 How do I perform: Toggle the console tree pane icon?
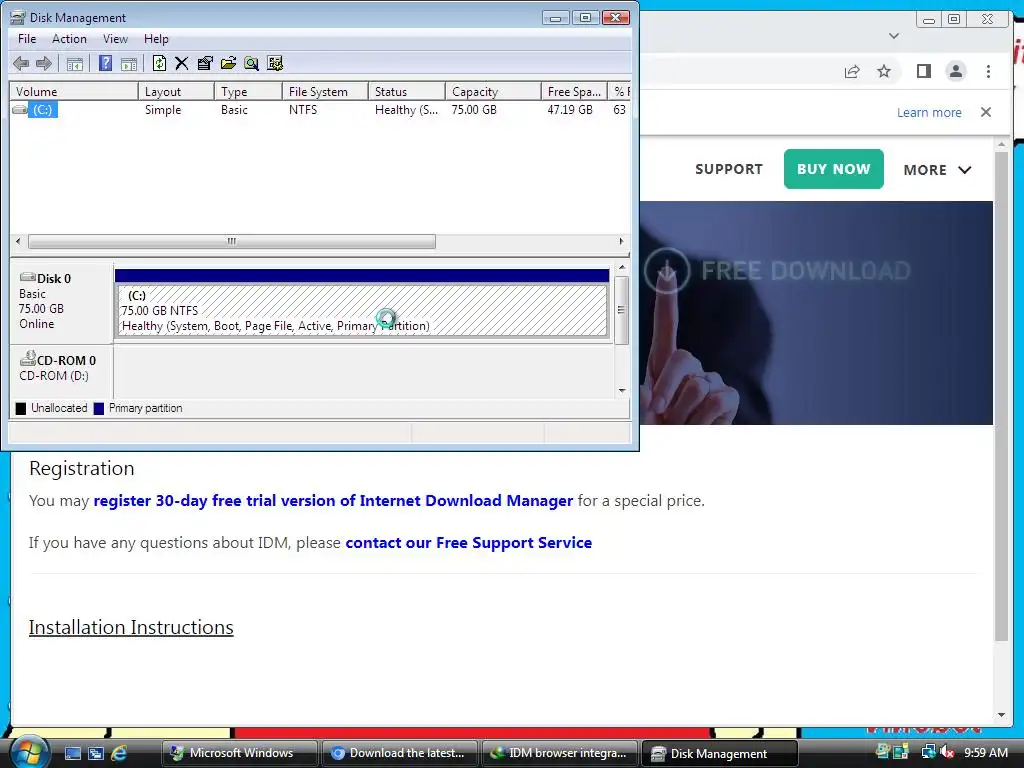(75, 63)
